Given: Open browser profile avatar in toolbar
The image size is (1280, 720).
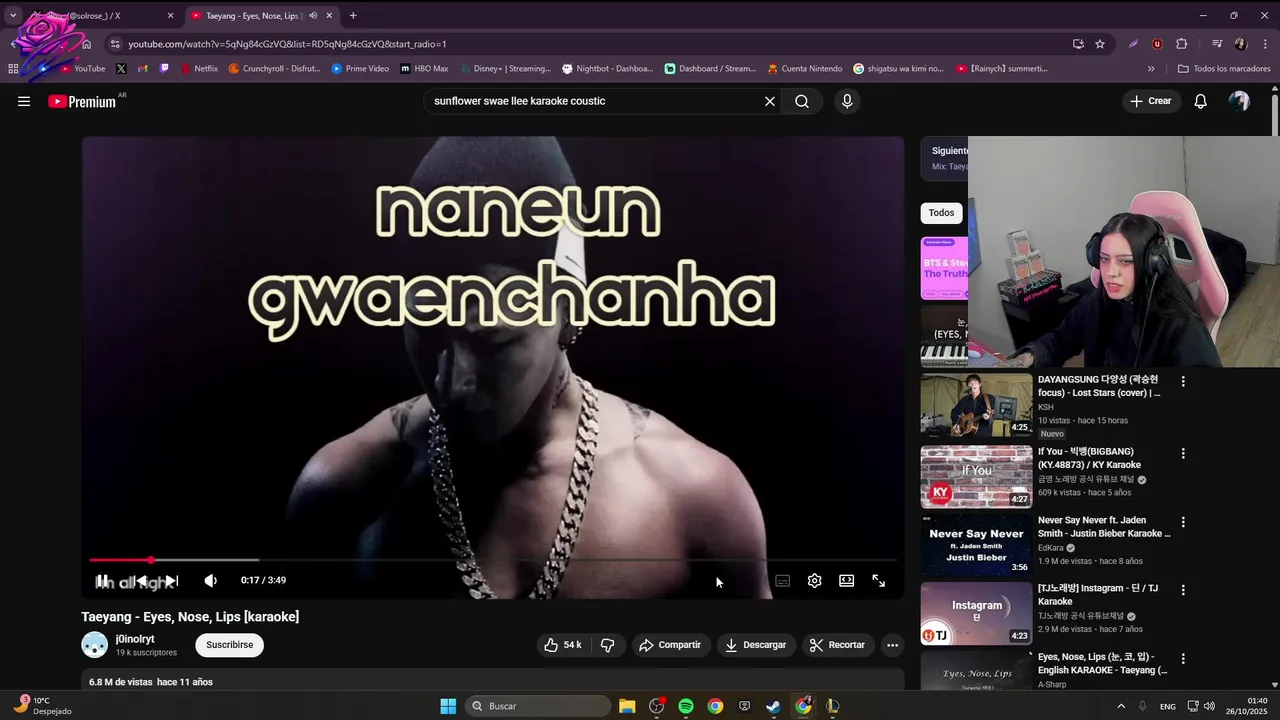Looking at the screenshot, I should (x=1241, y=44).
